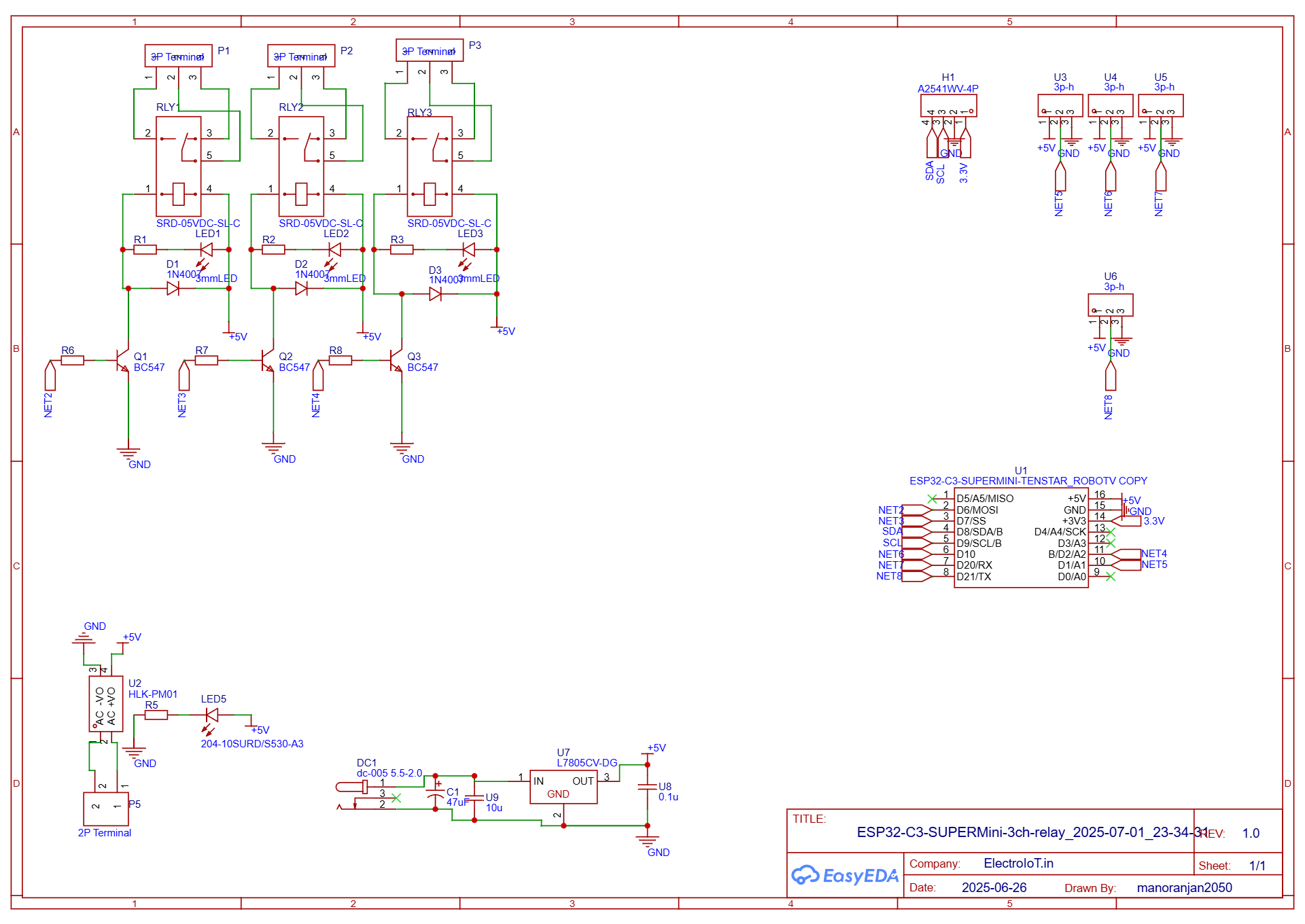Select resistor R2 symbol
1305x924 pixels.
tap(273, 250)
